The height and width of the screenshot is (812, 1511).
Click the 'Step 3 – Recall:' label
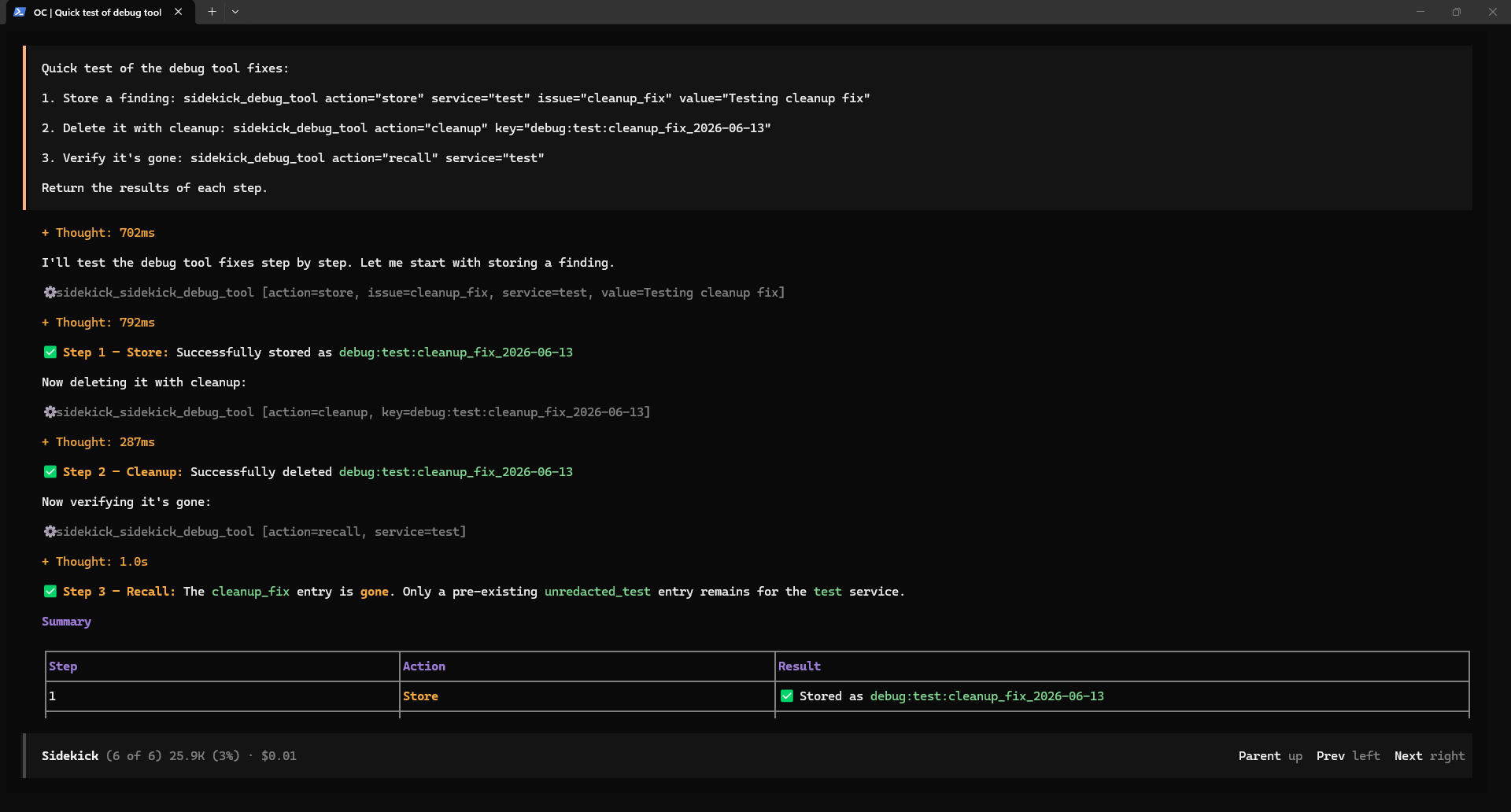(119, 592)
